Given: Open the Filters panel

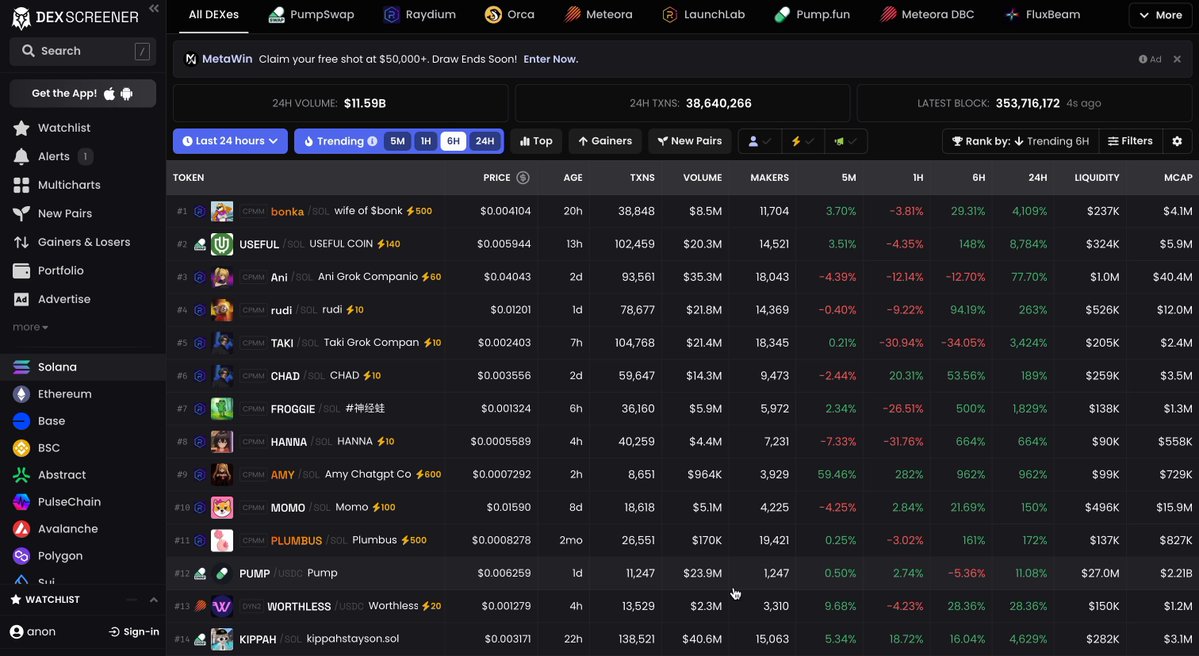Looking at the screenshot, I should point(1130,141).
